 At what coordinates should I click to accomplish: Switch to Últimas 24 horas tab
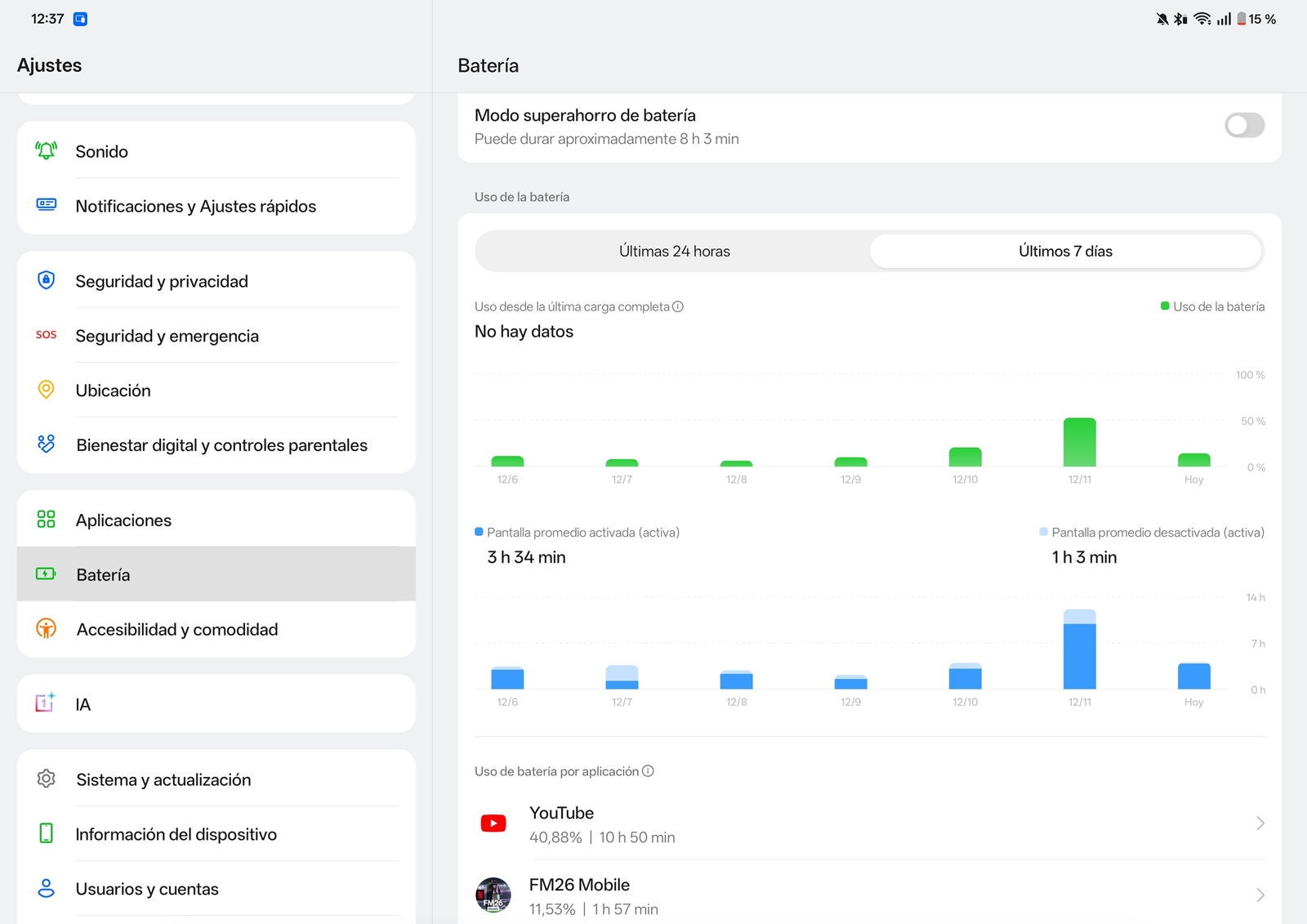point(674,252)
